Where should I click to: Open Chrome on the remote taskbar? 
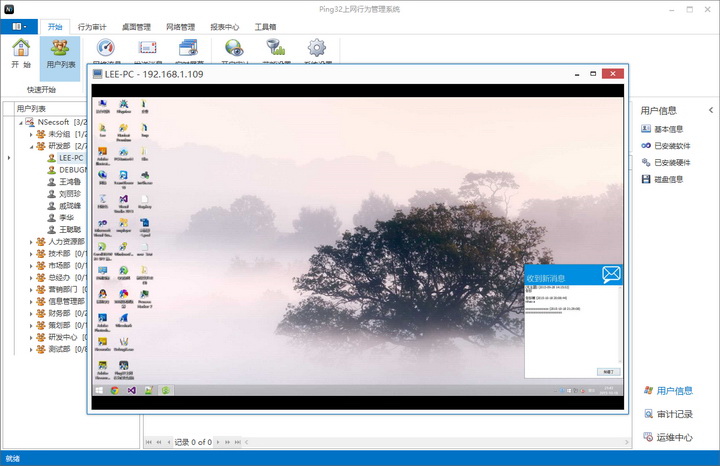click(x=115, y=390)
